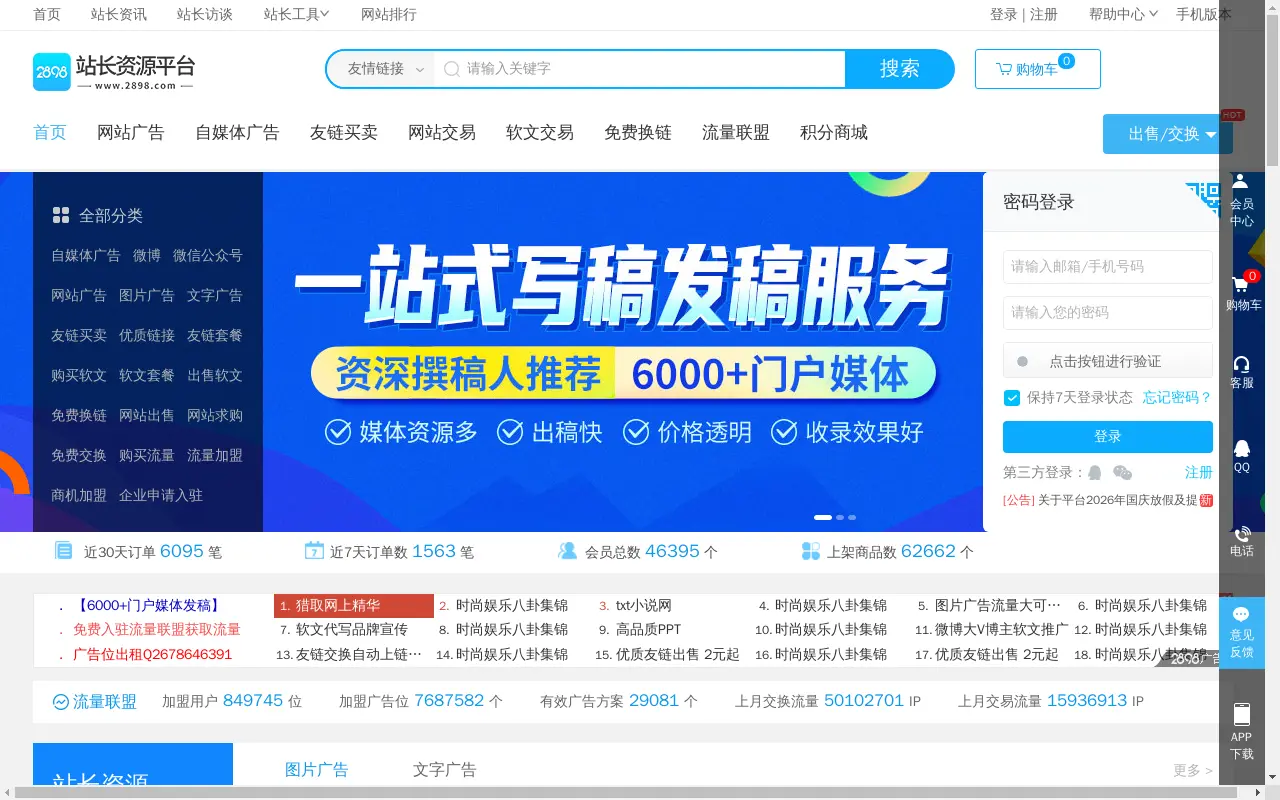Open the shopping cart icon in header
1280x800 pixels.
[1004, 69]
